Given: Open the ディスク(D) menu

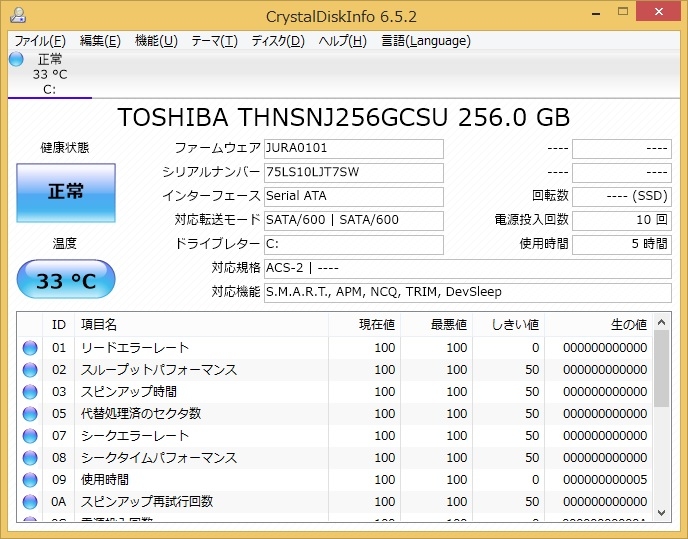Looking at the screenshot, I should [x=278, y=41].
